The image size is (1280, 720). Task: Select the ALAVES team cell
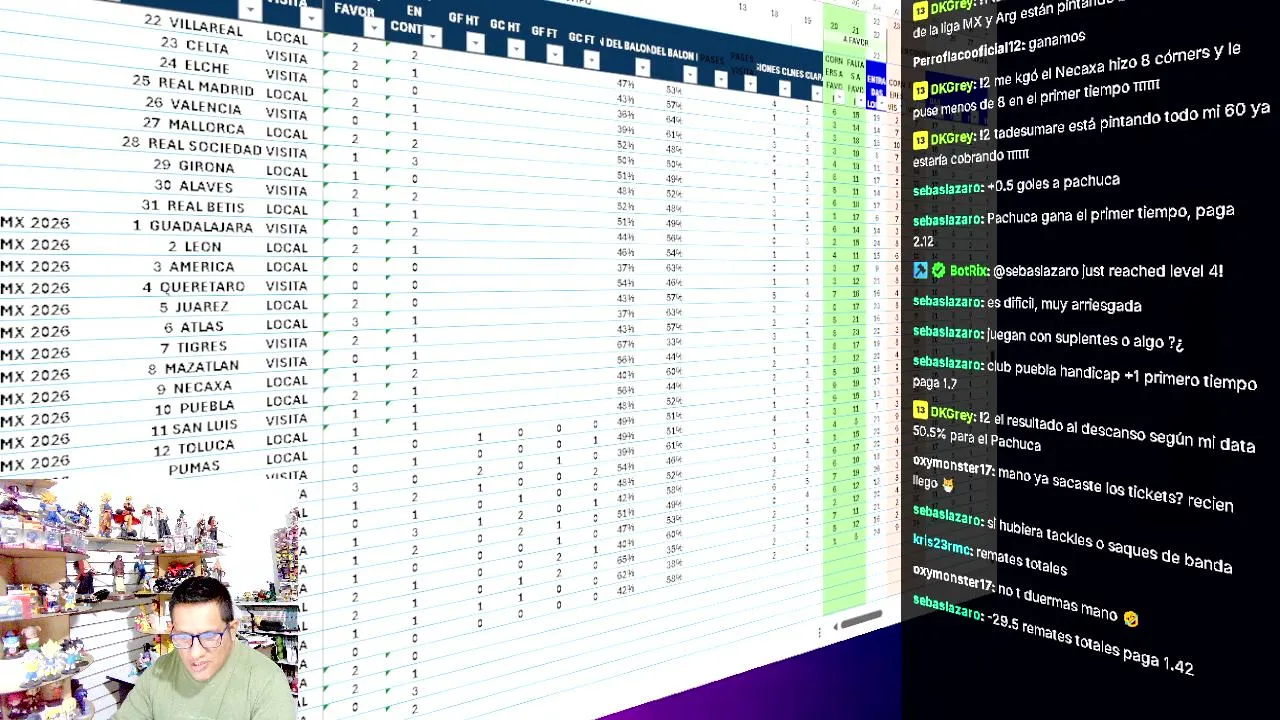click(x=207, y=186)
